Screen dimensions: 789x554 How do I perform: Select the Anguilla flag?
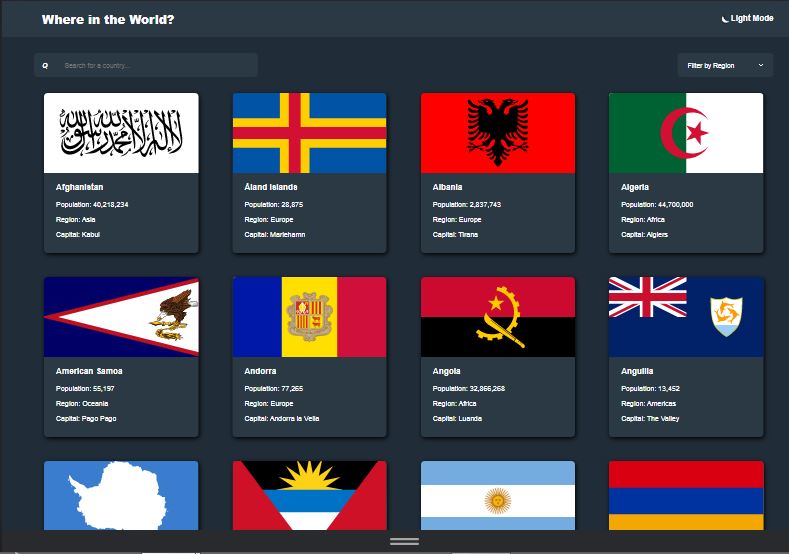click(685, 317)
